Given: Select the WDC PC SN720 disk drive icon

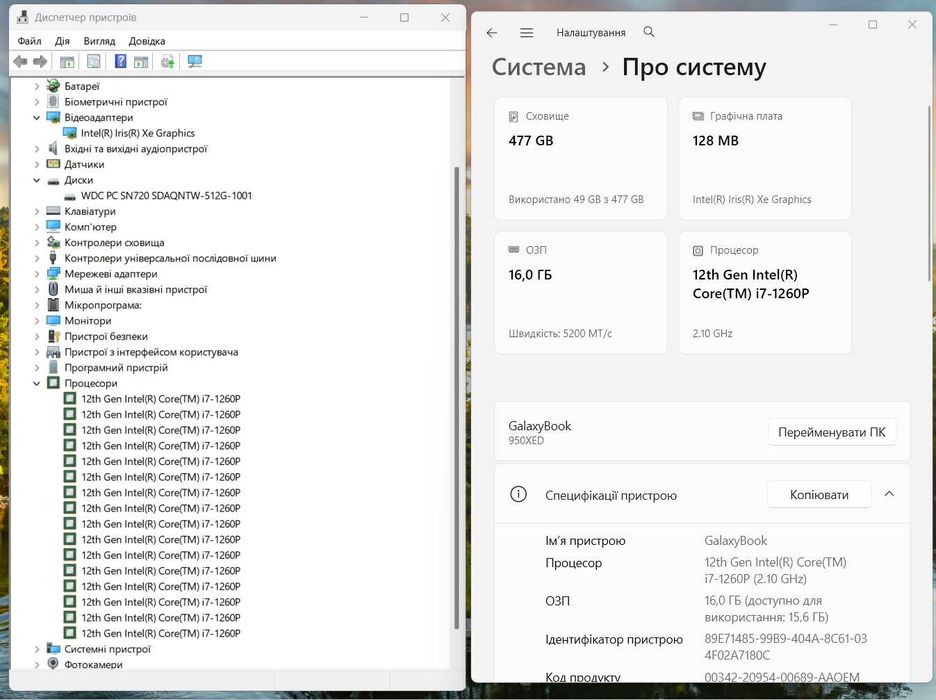Looking at the screenshot, I should tap(70, 196).
